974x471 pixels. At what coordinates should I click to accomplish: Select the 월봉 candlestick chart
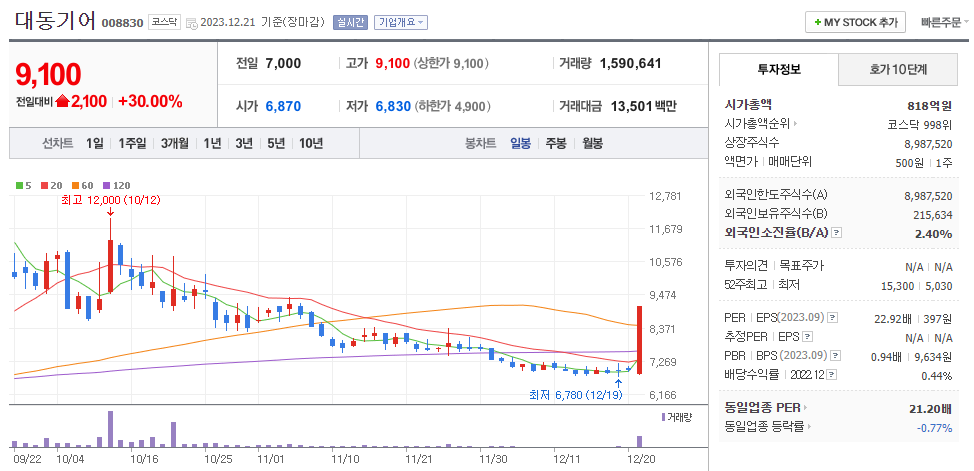pos(592,144)
